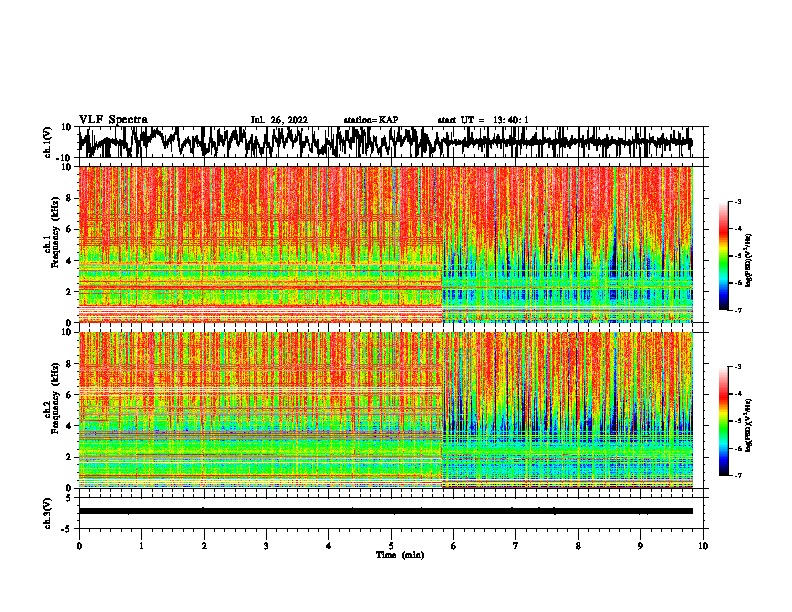Click time axis tick label "8"

coord(578,546)
